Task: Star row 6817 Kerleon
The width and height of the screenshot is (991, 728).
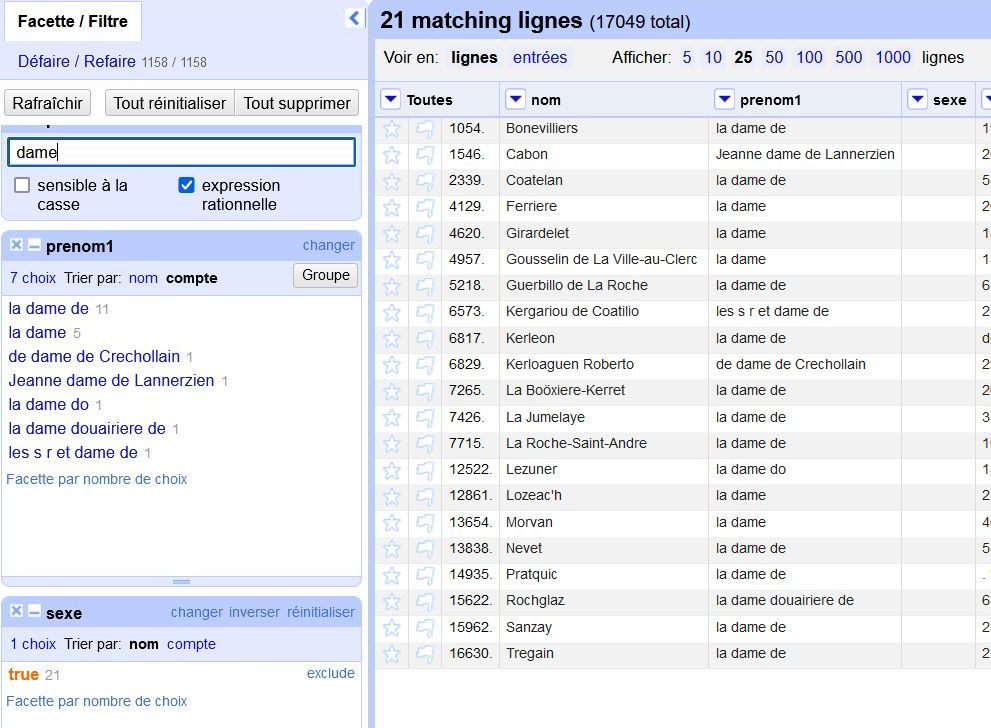Action: (x=392, y=339)
